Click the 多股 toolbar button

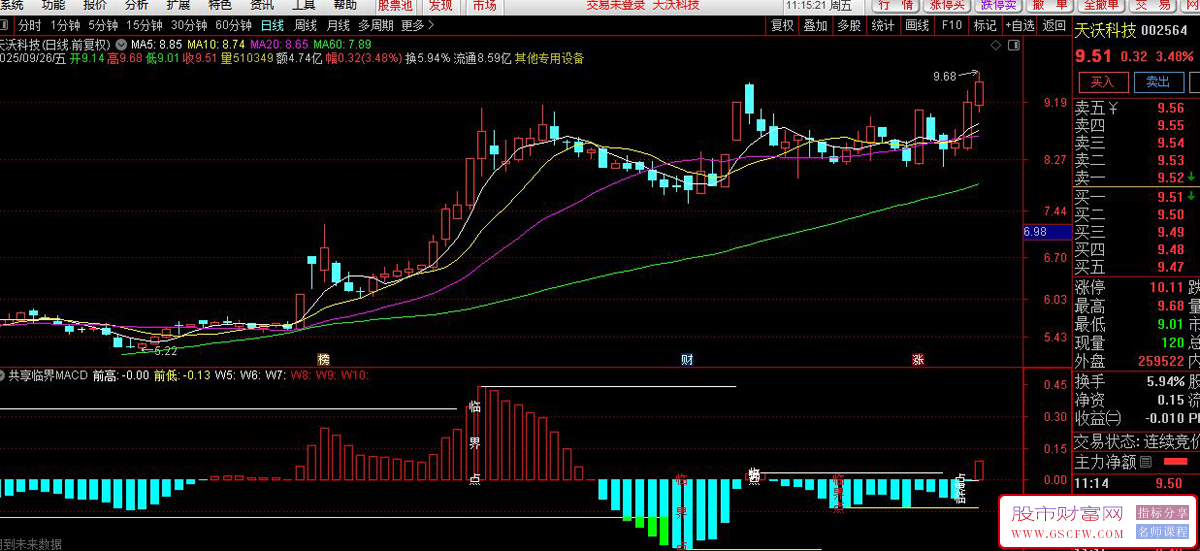tap(848, 26)
